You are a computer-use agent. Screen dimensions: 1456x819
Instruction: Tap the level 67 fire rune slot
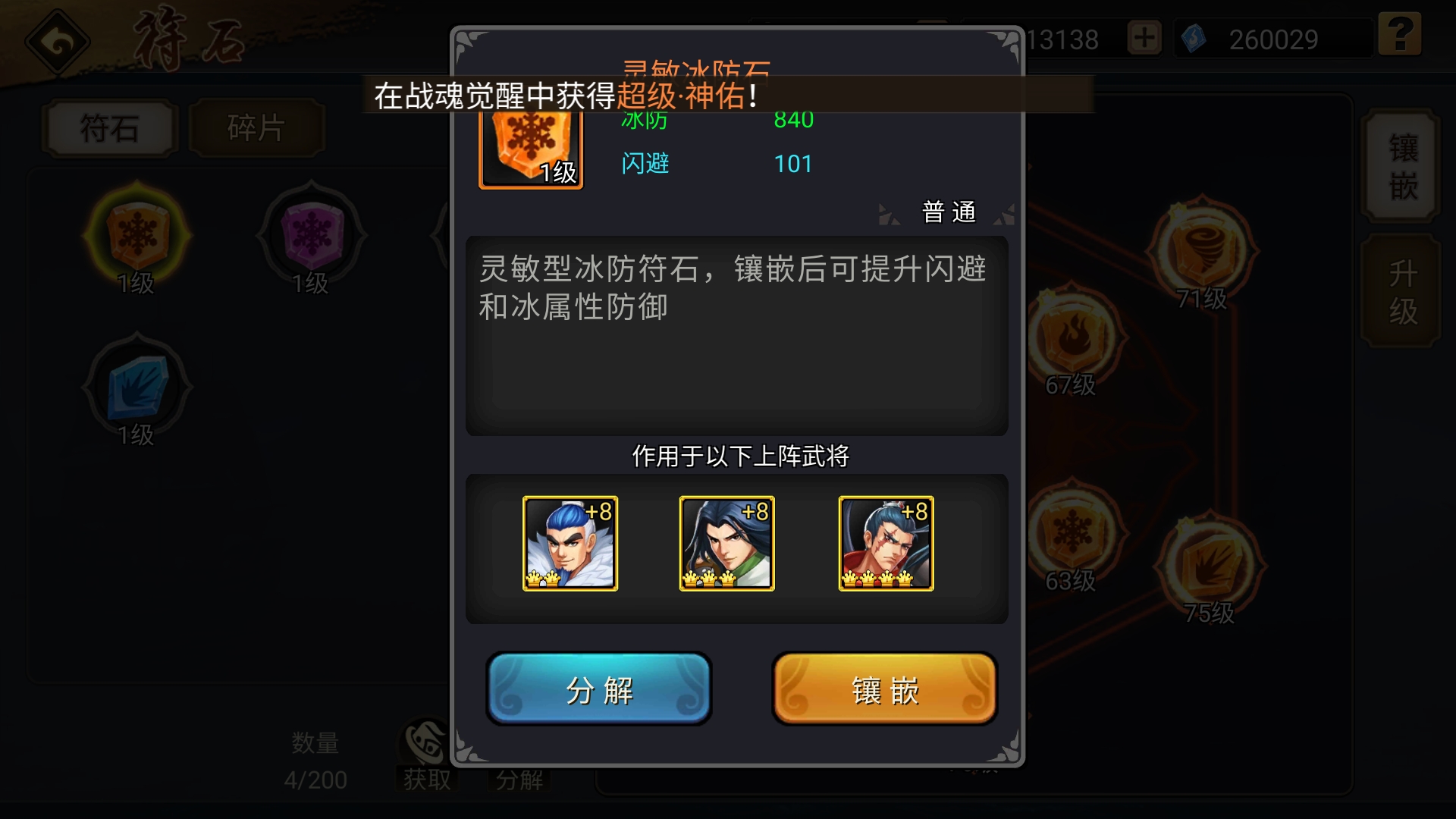click(1071, 337)
